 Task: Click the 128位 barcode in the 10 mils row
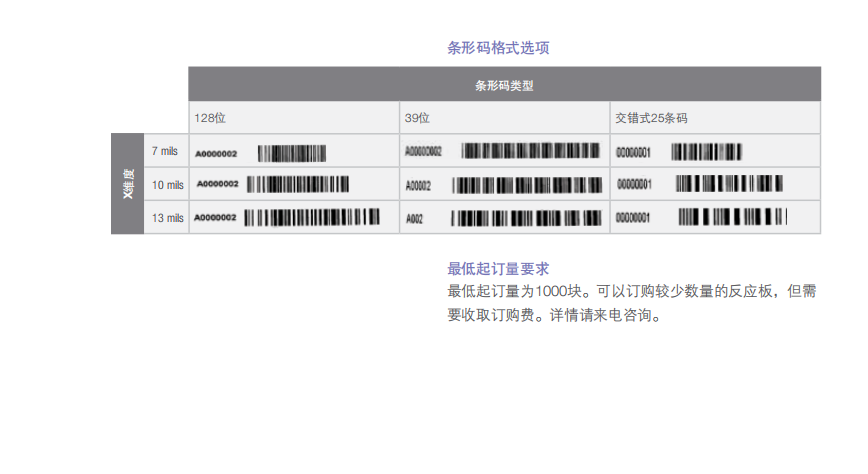[x=298, y=184]
